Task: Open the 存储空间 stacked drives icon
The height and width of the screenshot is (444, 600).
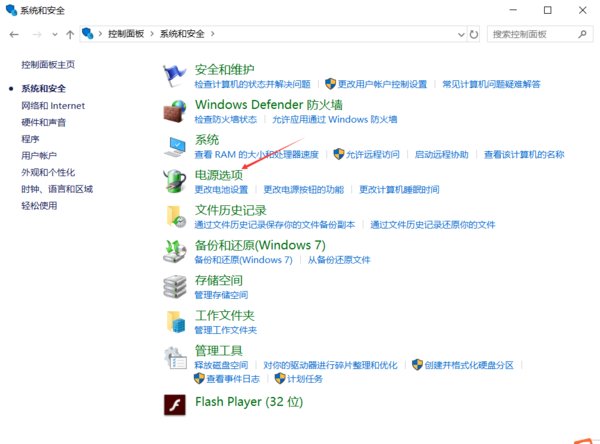Action: pos(175,286)
